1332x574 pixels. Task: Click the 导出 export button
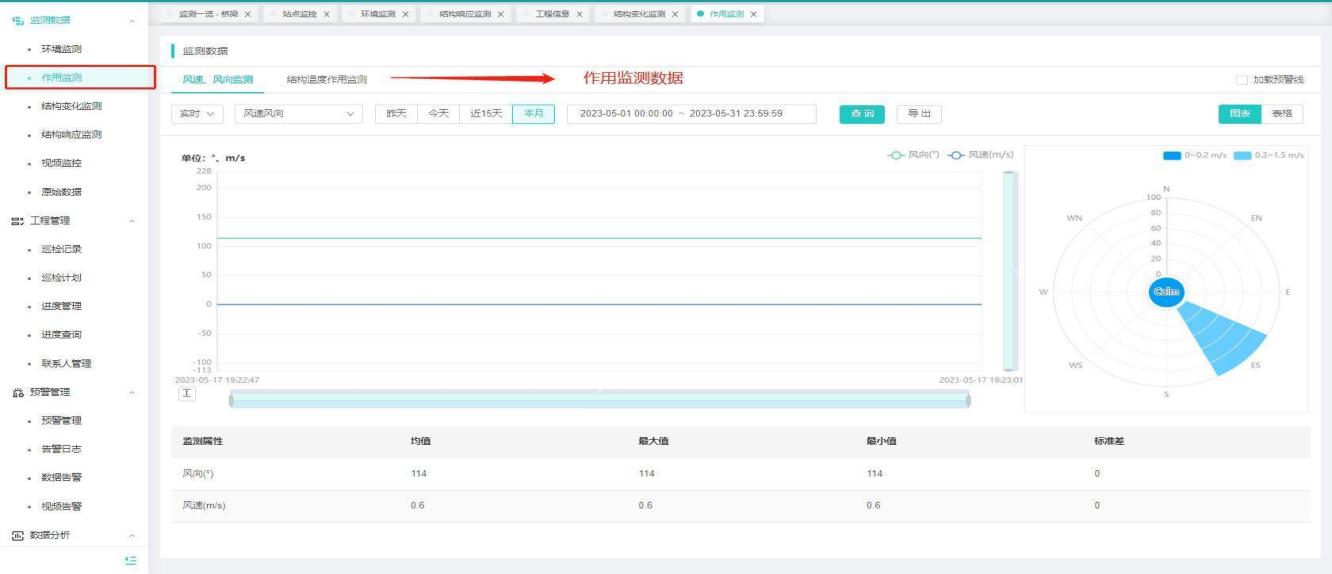tap(918, 114)
